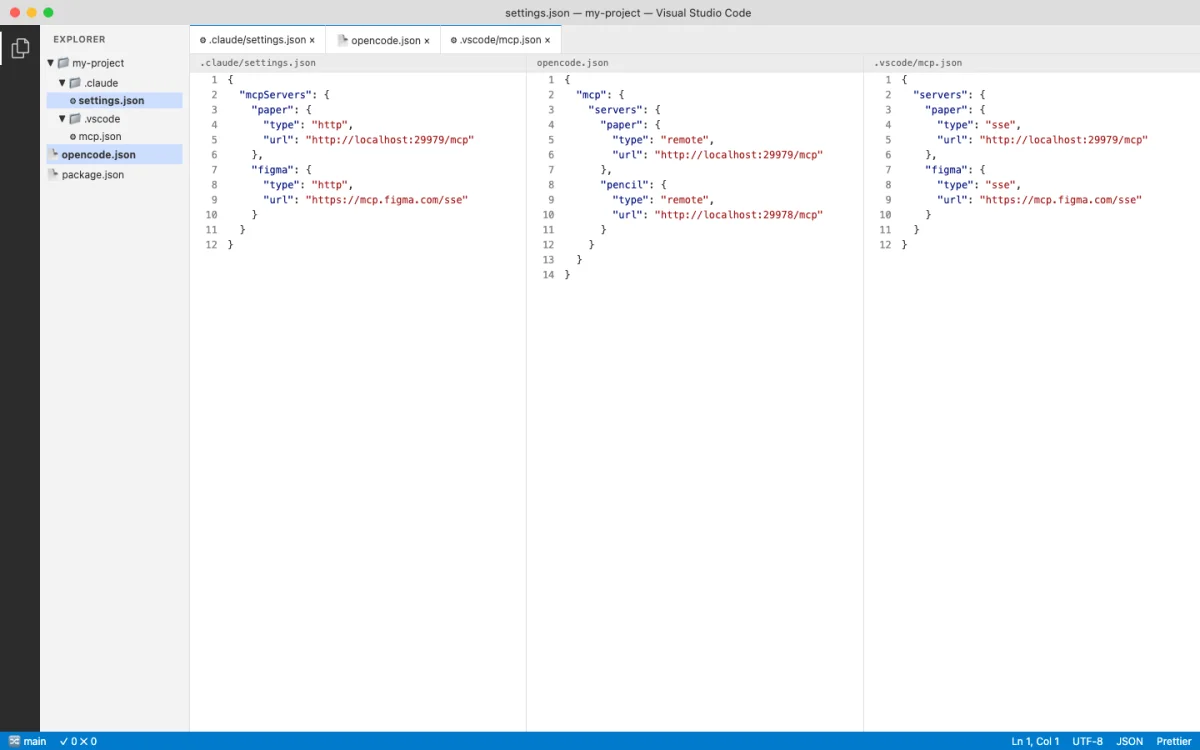The height and width of the screenshot is (750, 1200).
Task: Close the .claude/settings.json tab
Action: pos(312,40)
